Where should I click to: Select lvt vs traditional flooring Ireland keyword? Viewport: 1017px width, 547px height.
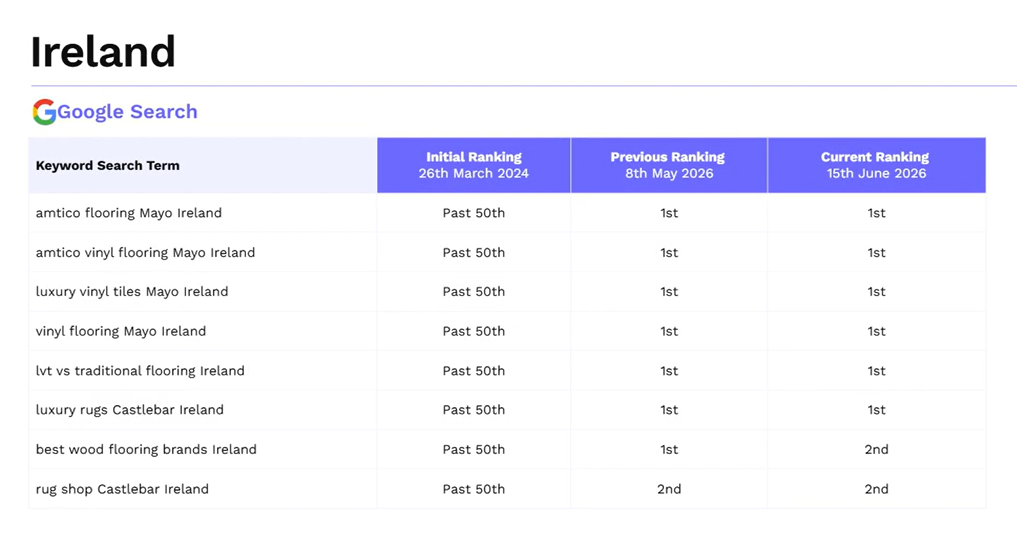[x=140, y=371]
